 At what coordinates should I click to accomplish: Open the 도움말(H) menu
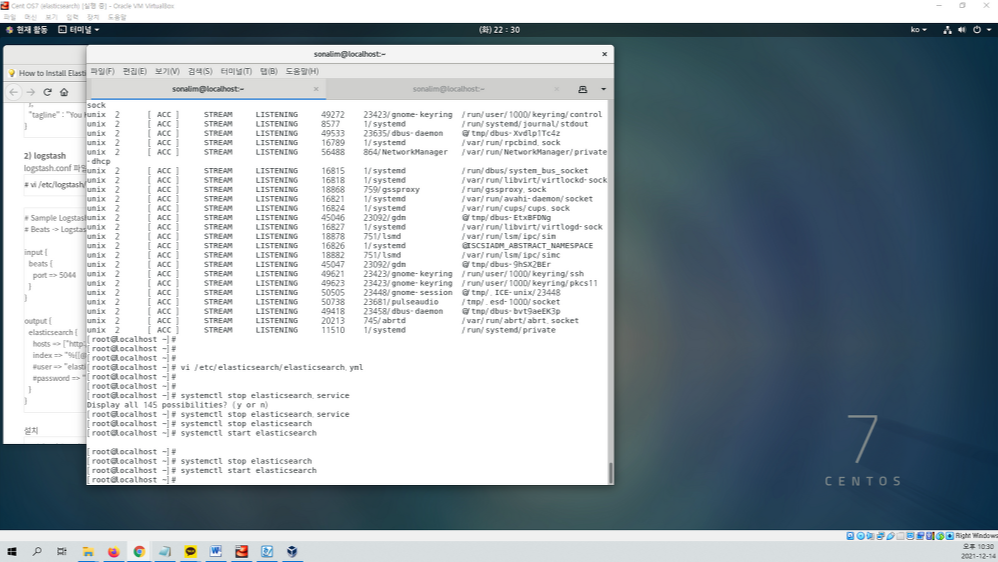[302, 71]
